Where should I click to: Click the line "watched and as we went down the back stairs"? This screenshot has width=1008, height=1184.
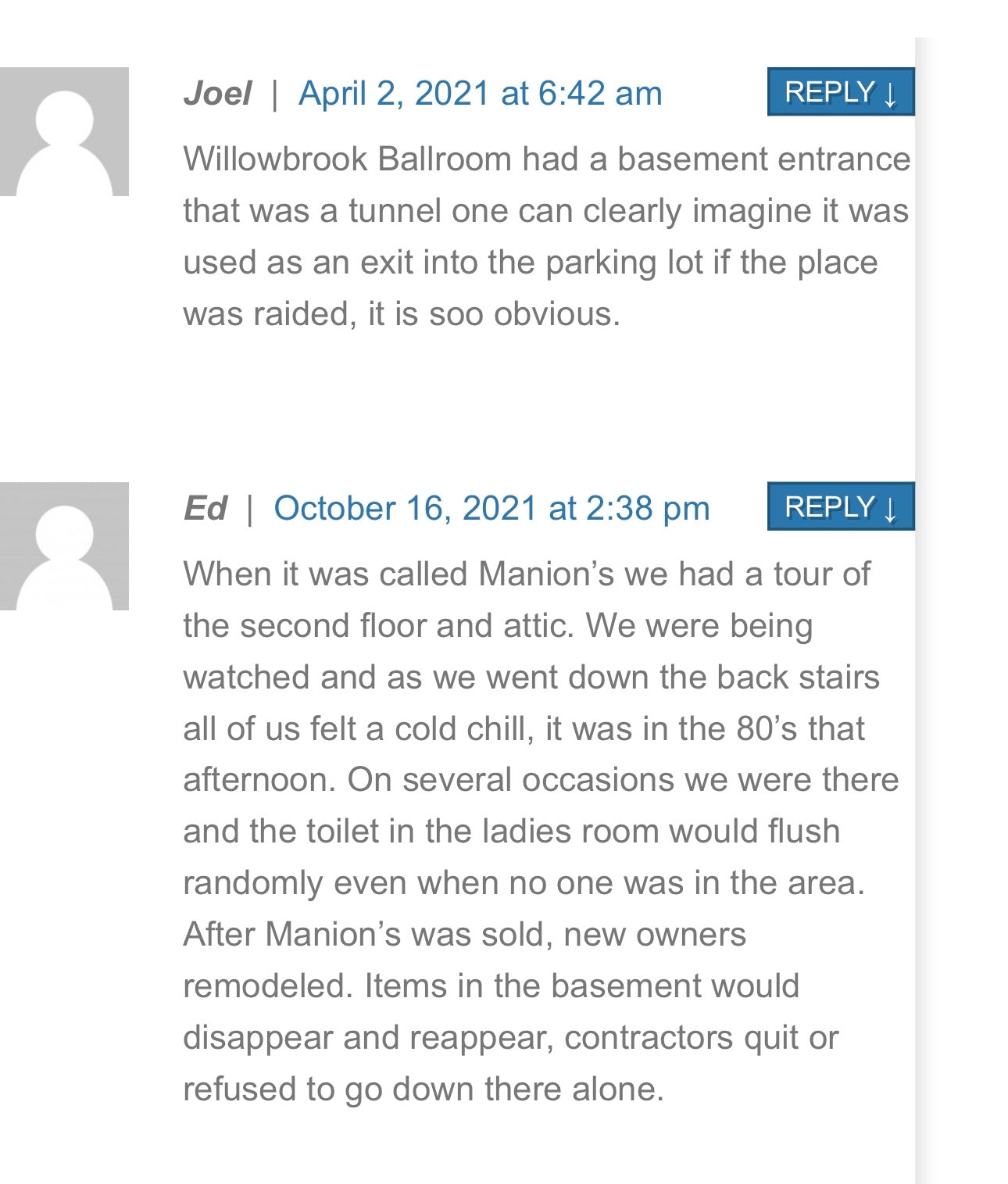(531, 678)
